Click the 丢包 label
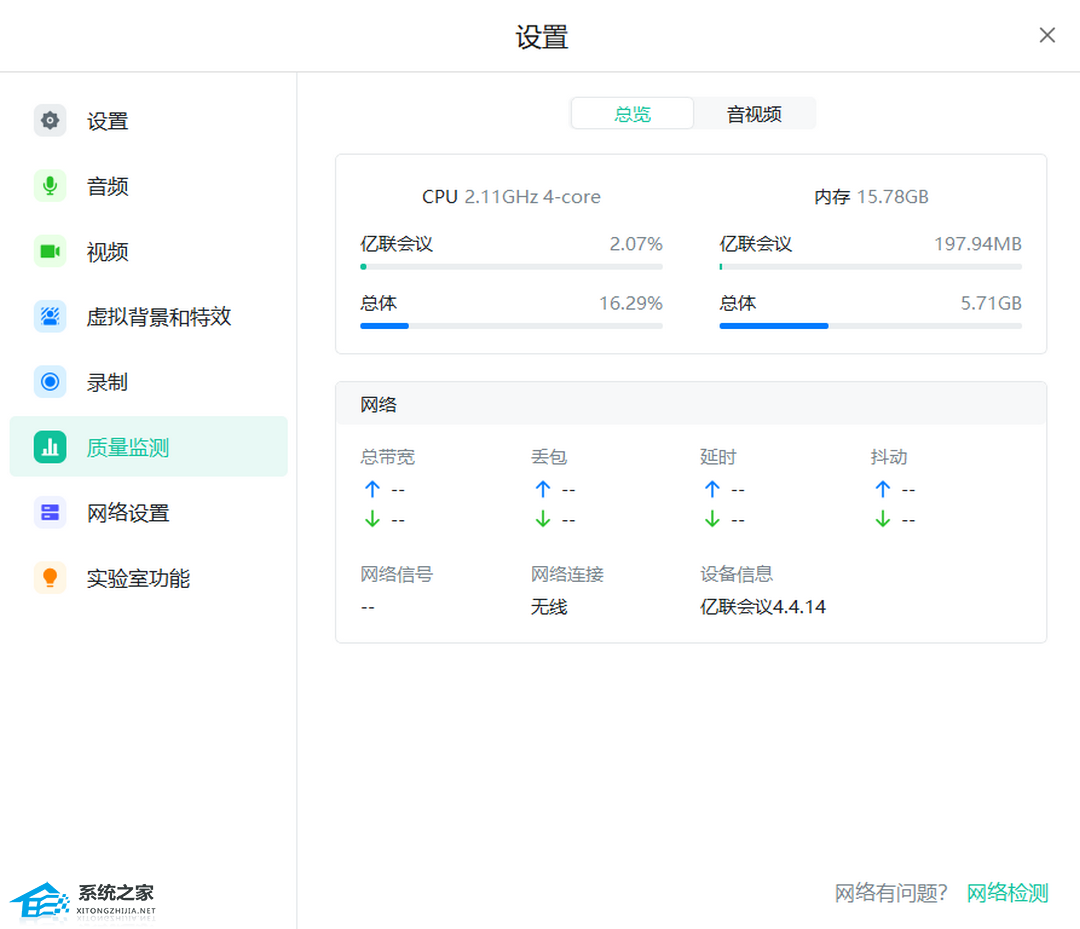The image size is (1080, 929). coord(549,457)
